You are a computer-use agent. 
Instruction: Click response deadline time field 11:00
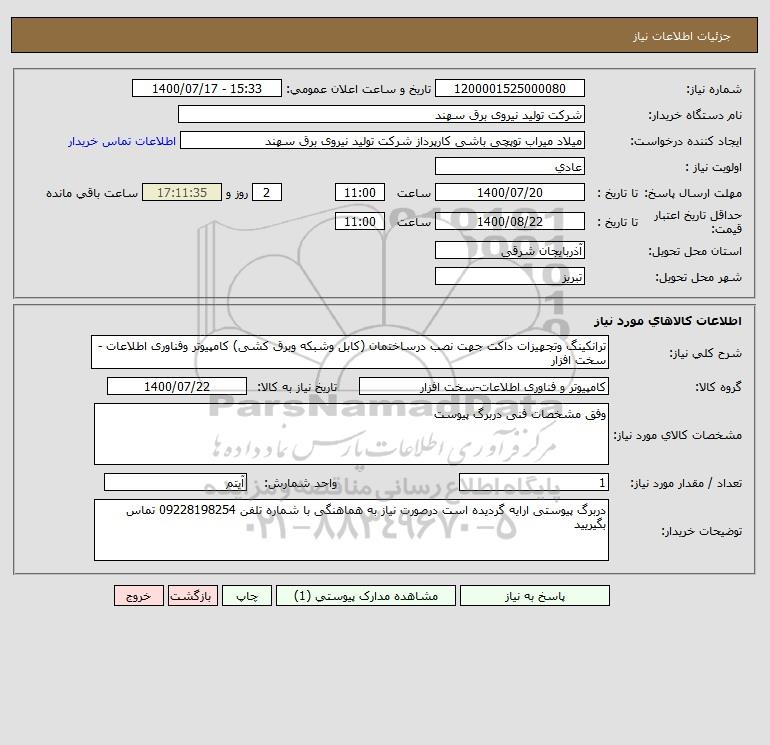pyautogui.click(x=360, y=193)
